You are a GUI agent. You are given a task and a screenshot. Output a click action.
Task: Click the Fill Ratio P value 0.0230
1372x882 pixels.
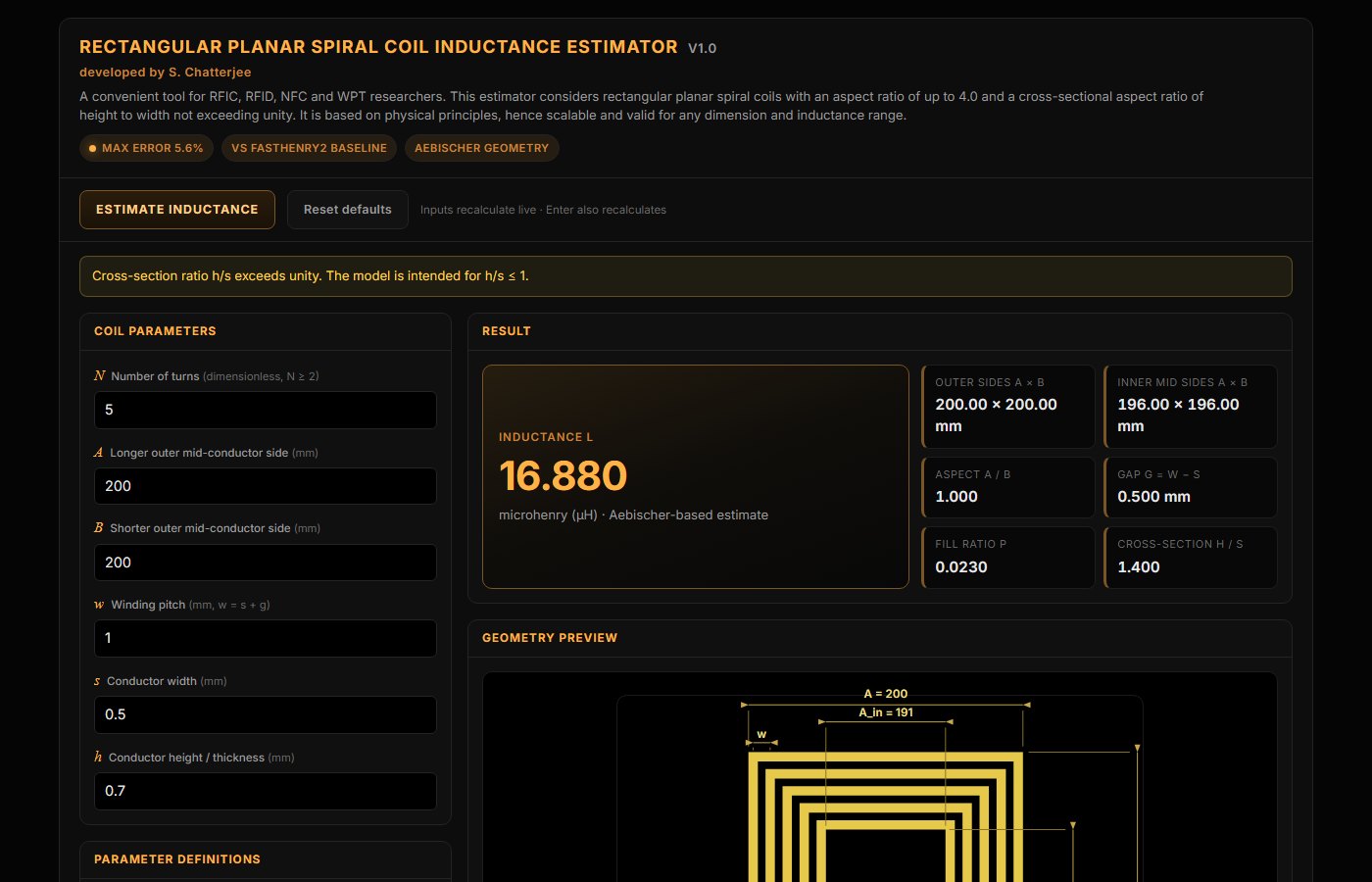[x=961, y=567]
